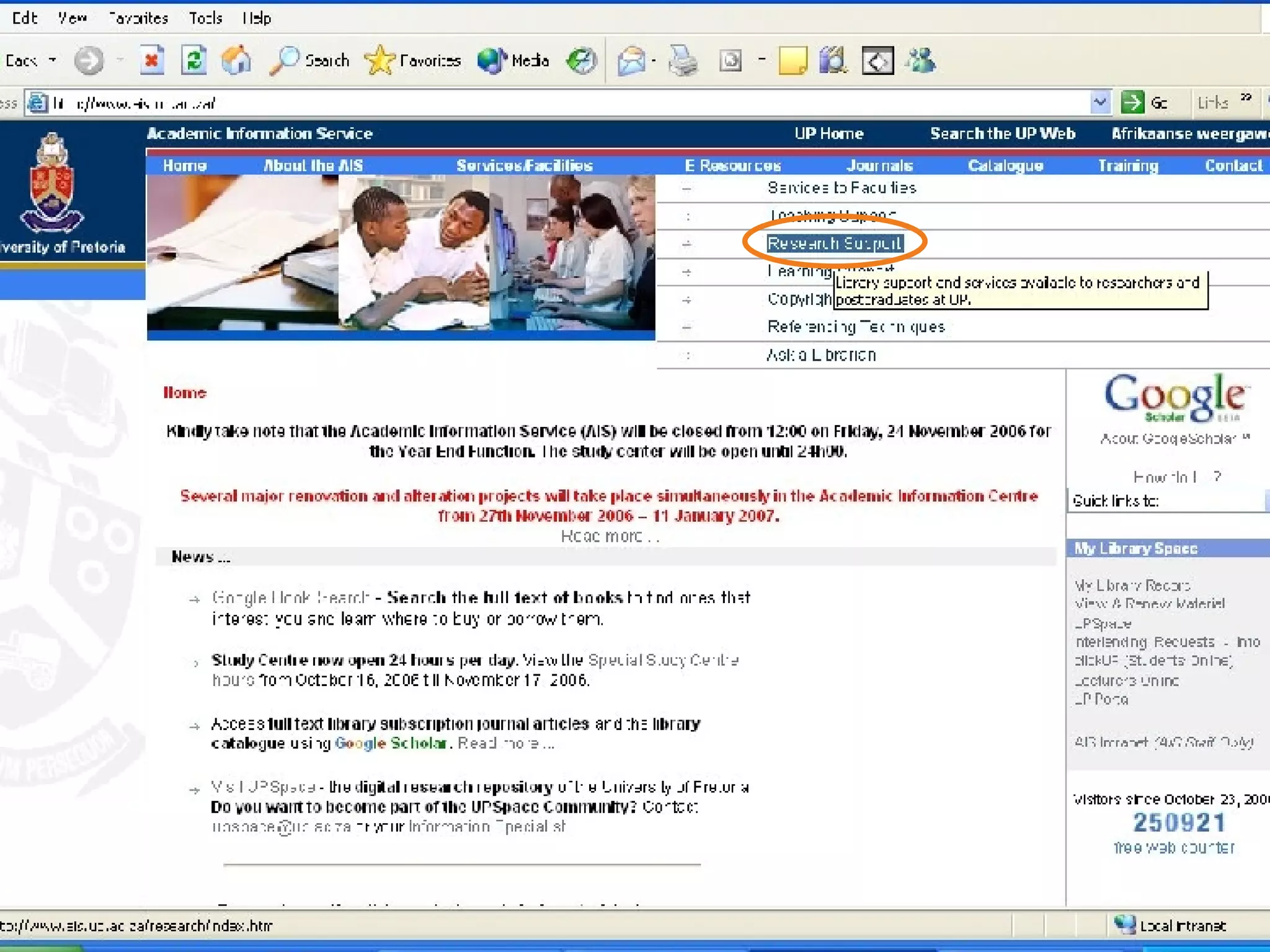Click the Stop loading button
Screen dimensions: 1270x952
pos(151,61)
